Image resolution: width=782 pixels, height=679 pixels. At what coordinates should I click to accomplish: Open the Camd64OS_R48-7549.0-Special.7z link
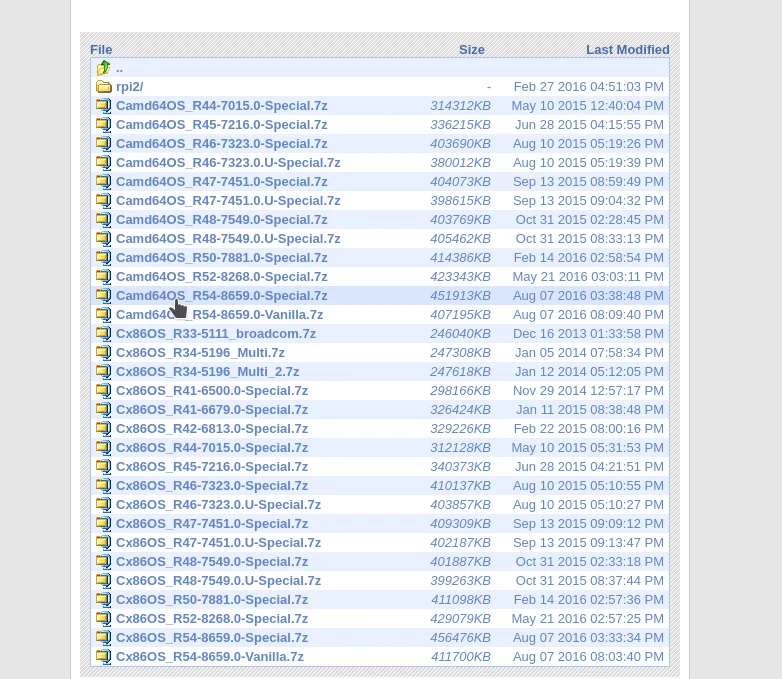221,220
